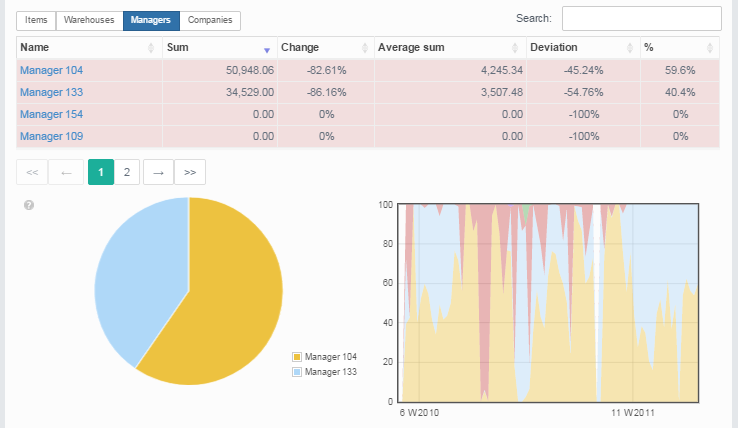Select the Companies tab

(x=211, y=20)
